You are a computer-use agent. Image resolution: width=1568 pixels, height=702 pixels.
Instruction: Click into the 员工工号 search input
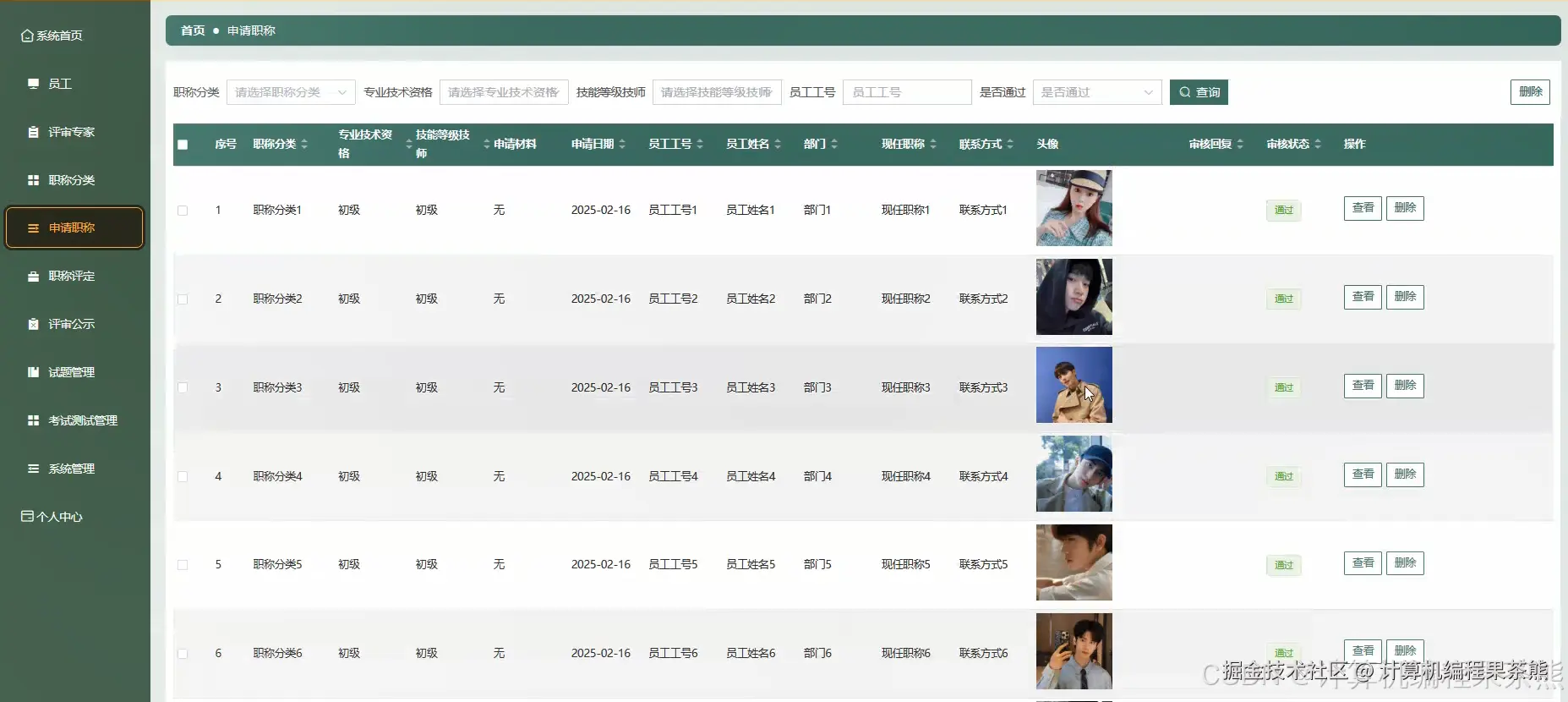pyautogui.click(x=907, y=92)
